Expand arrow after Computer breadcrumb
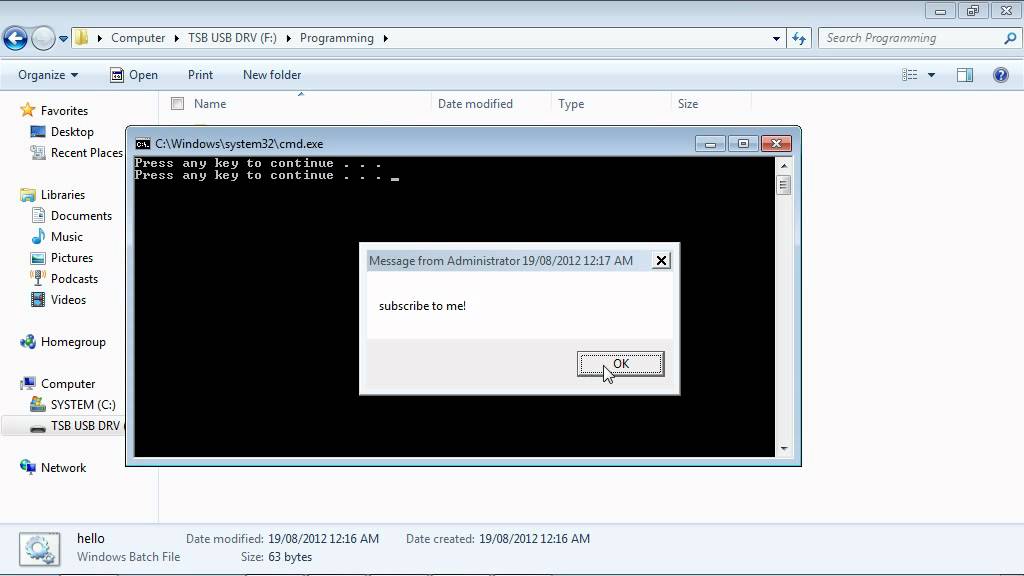1024x576 pixels. tap(176, 38)
